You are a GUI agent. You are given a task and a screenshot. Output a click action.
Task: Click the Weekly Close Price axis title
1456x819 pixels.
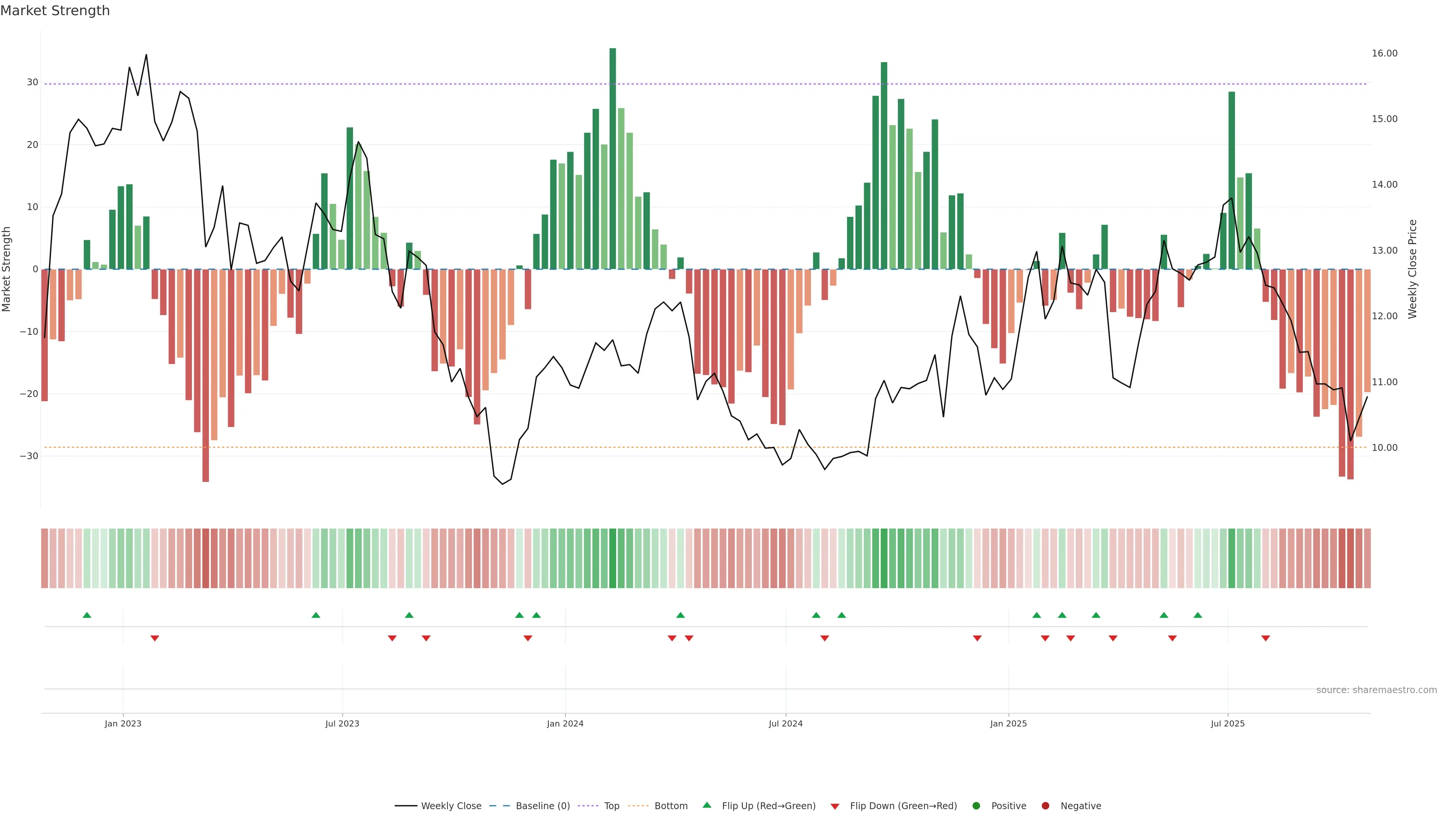coord(1412,269)
